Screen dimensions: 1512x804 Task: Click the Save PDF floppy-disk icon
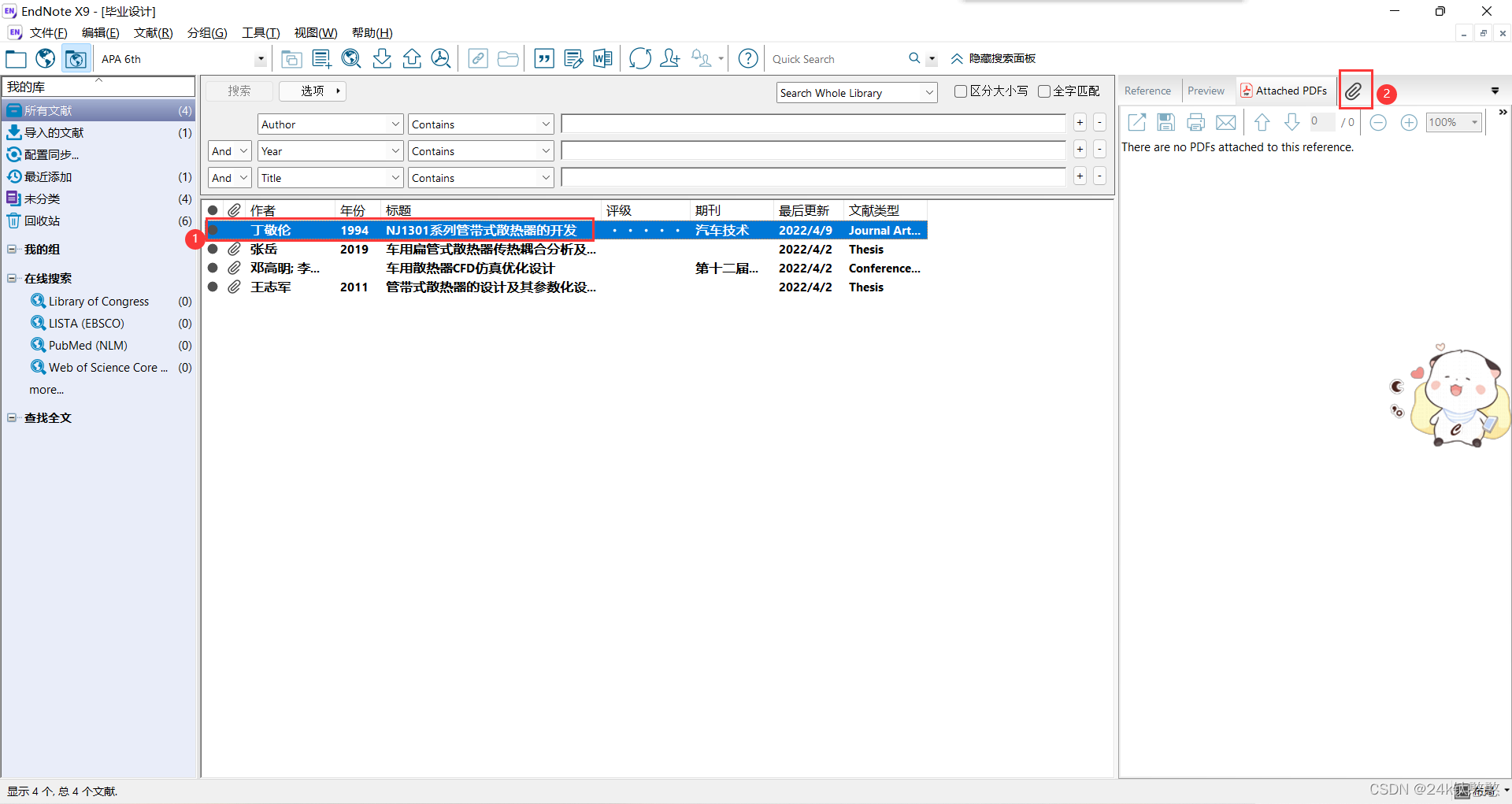click(x=1166, y=122)
